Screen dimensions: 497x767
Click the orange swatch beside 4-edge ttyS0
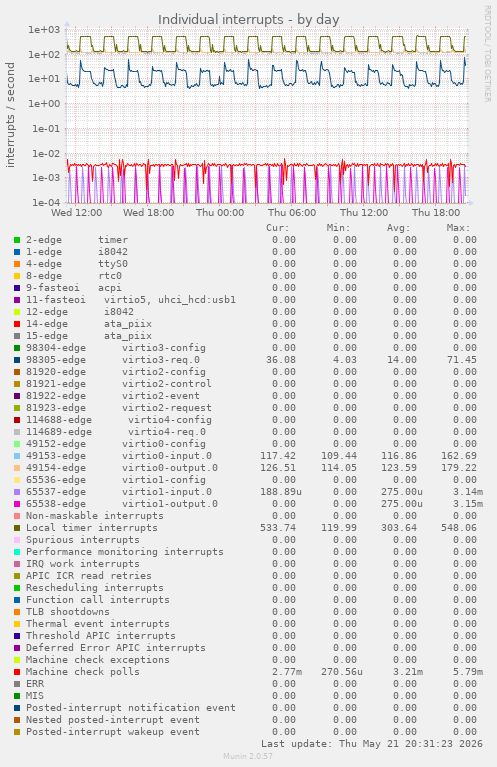[17, 264]
